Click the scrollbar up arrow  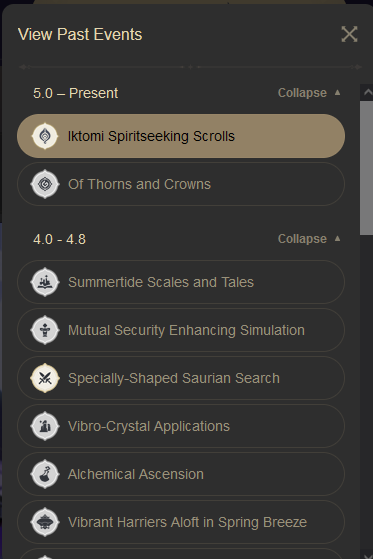(367, 93)
